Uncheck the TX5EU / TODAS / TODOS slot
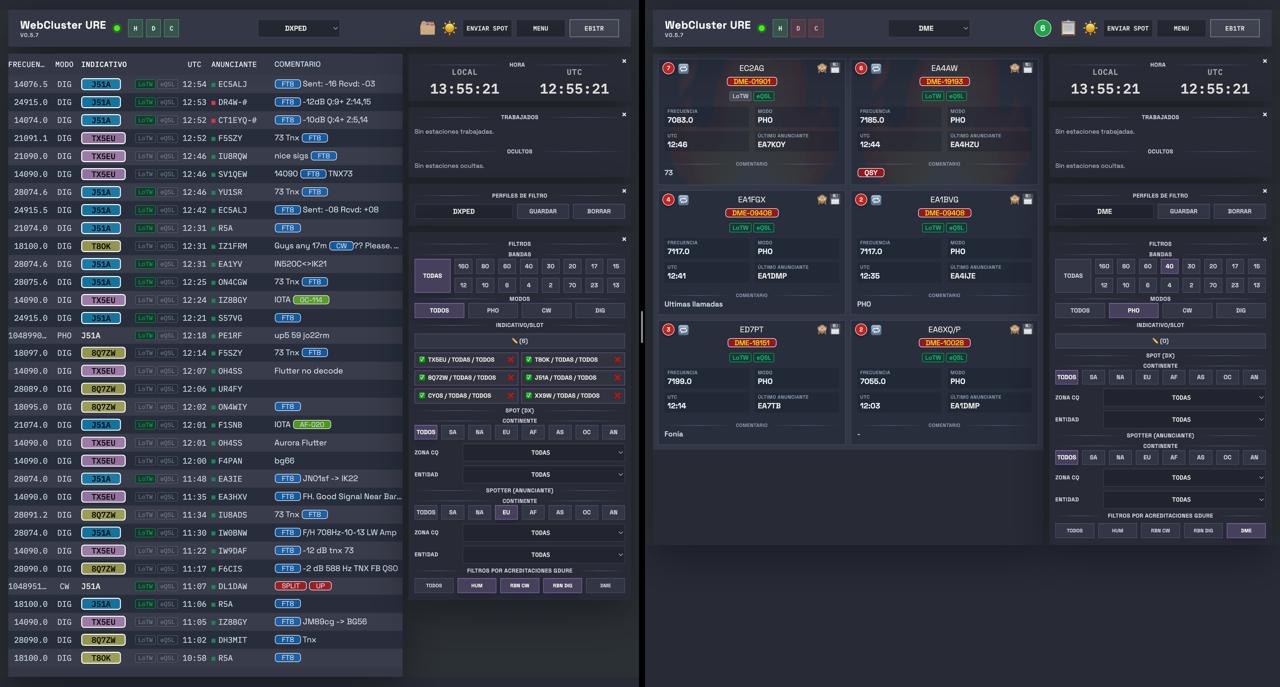The height and width of the screenshot is (687, 1280). click(x=422, y=360)
